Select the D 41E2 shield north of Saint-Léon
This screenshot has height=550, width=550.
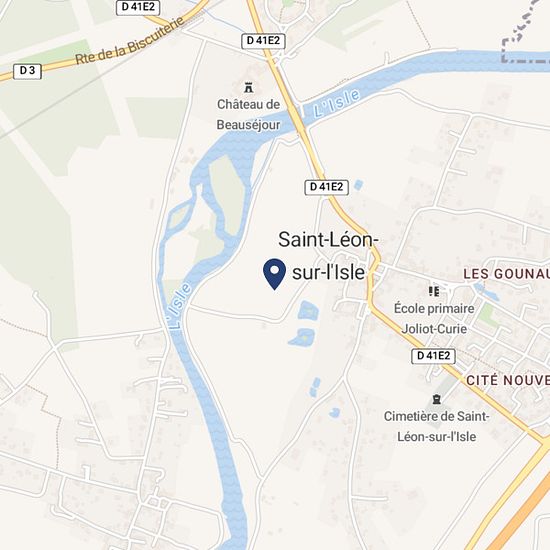[327, 187]
